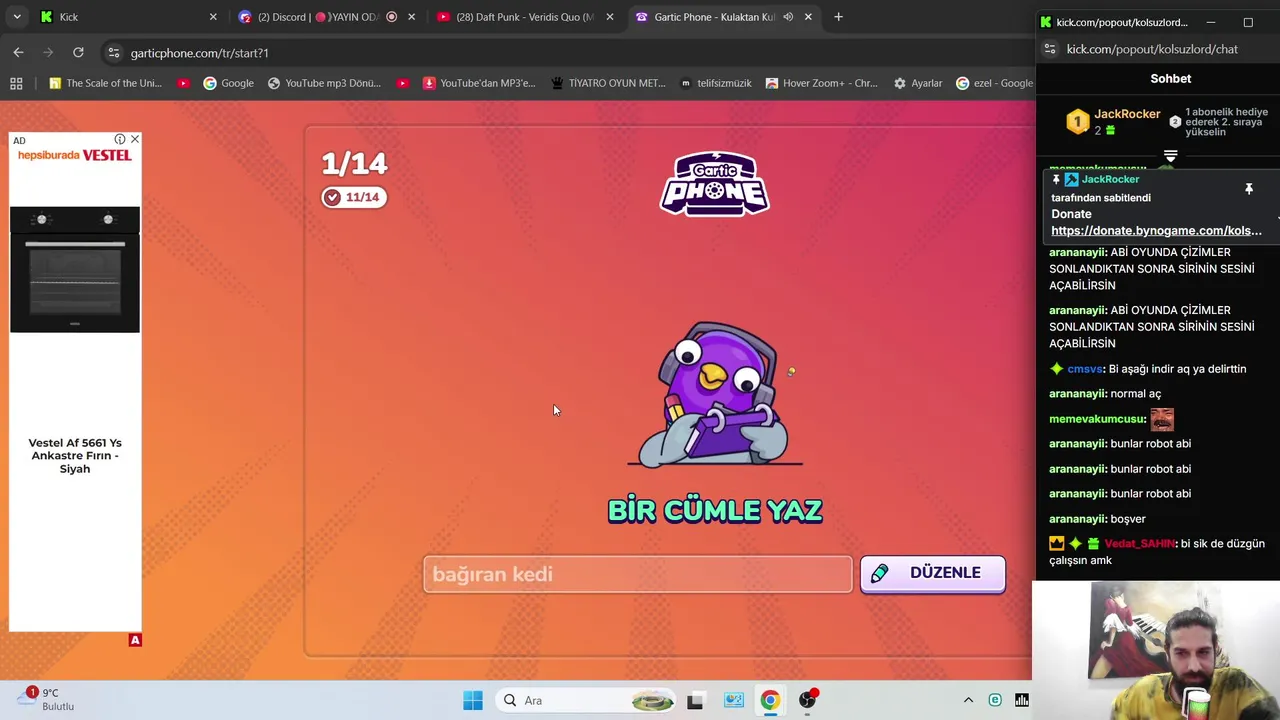
Task: Close the Kick tab
Action: tap(213, 17)
